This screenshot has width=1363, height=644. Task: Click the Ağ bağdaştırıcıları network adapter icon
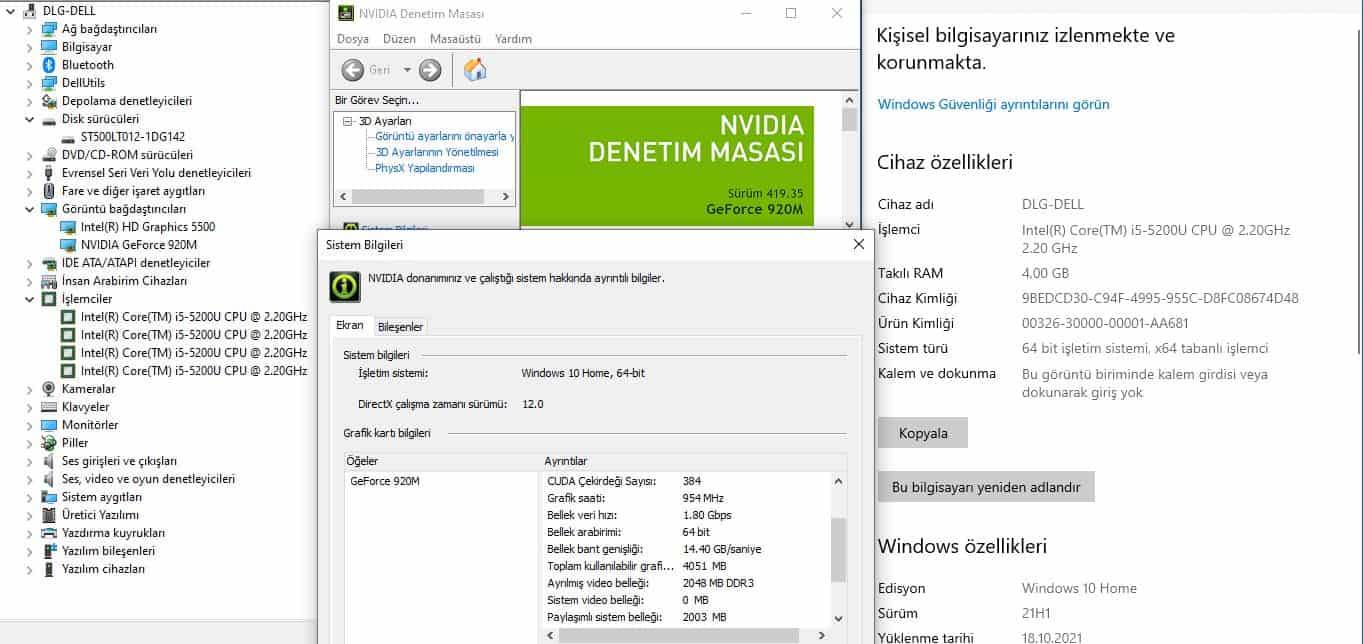tap(49, 29)
